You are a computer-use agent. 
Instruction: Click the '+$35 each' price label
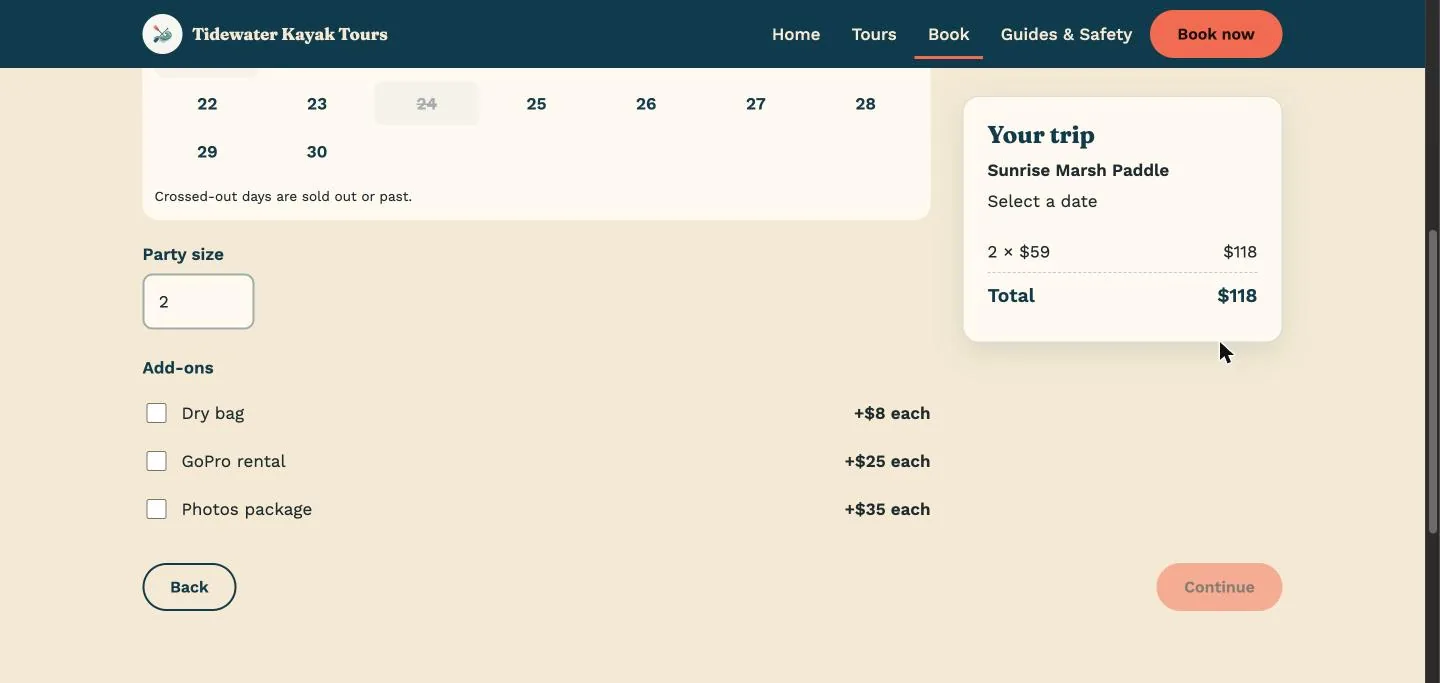point(887,509)
